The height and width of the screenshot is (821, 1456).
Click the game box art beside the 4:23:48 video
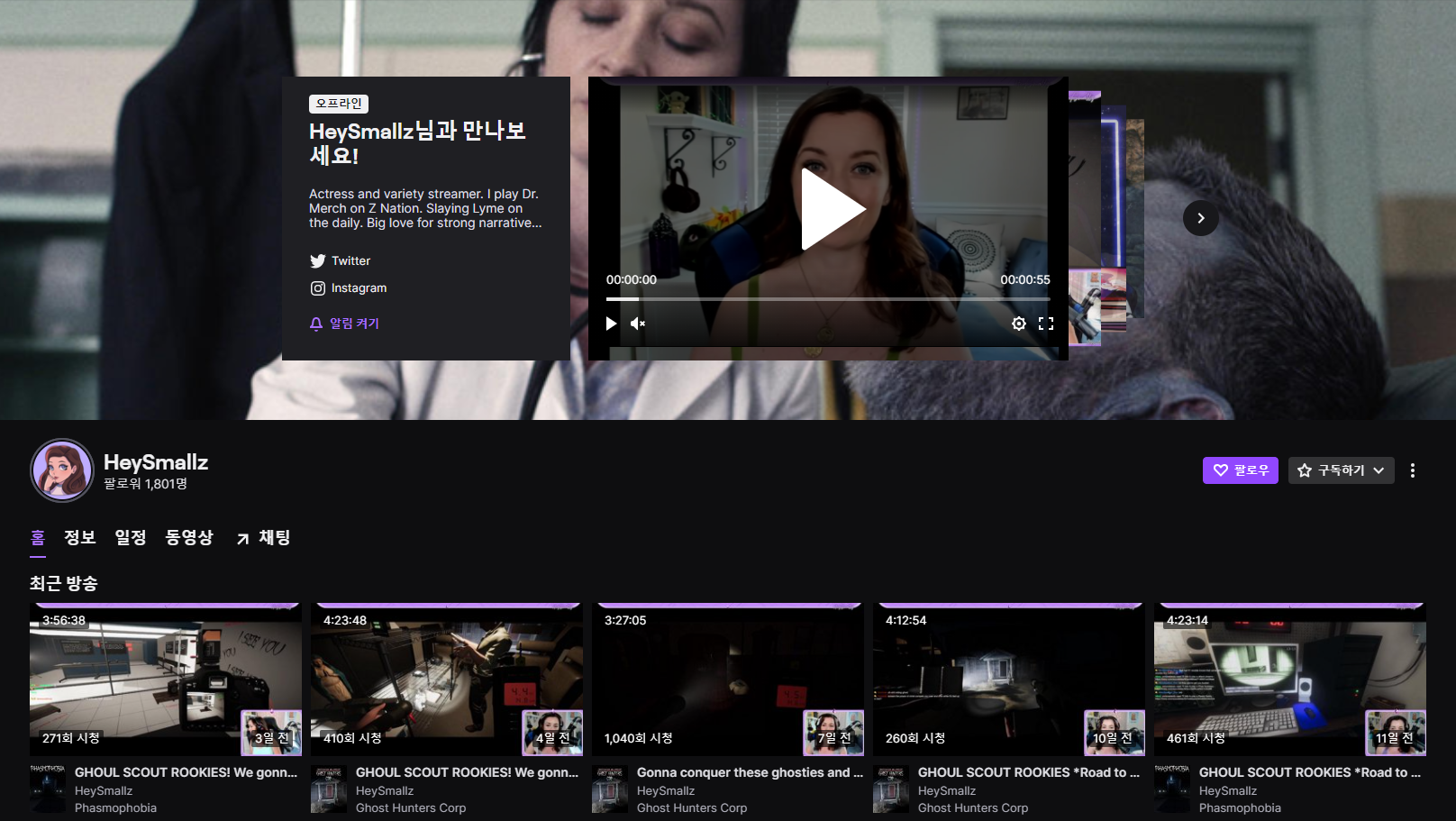click(x=329, y=789)
